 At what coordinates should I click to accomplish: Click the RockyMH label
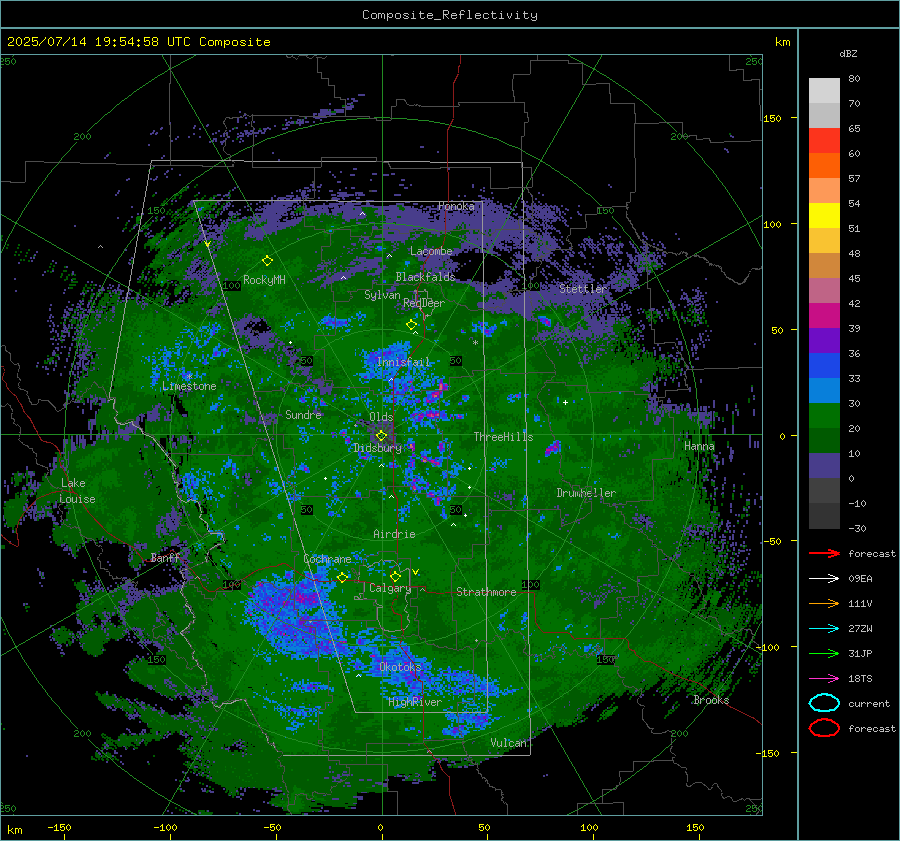(x=264, y=280)
